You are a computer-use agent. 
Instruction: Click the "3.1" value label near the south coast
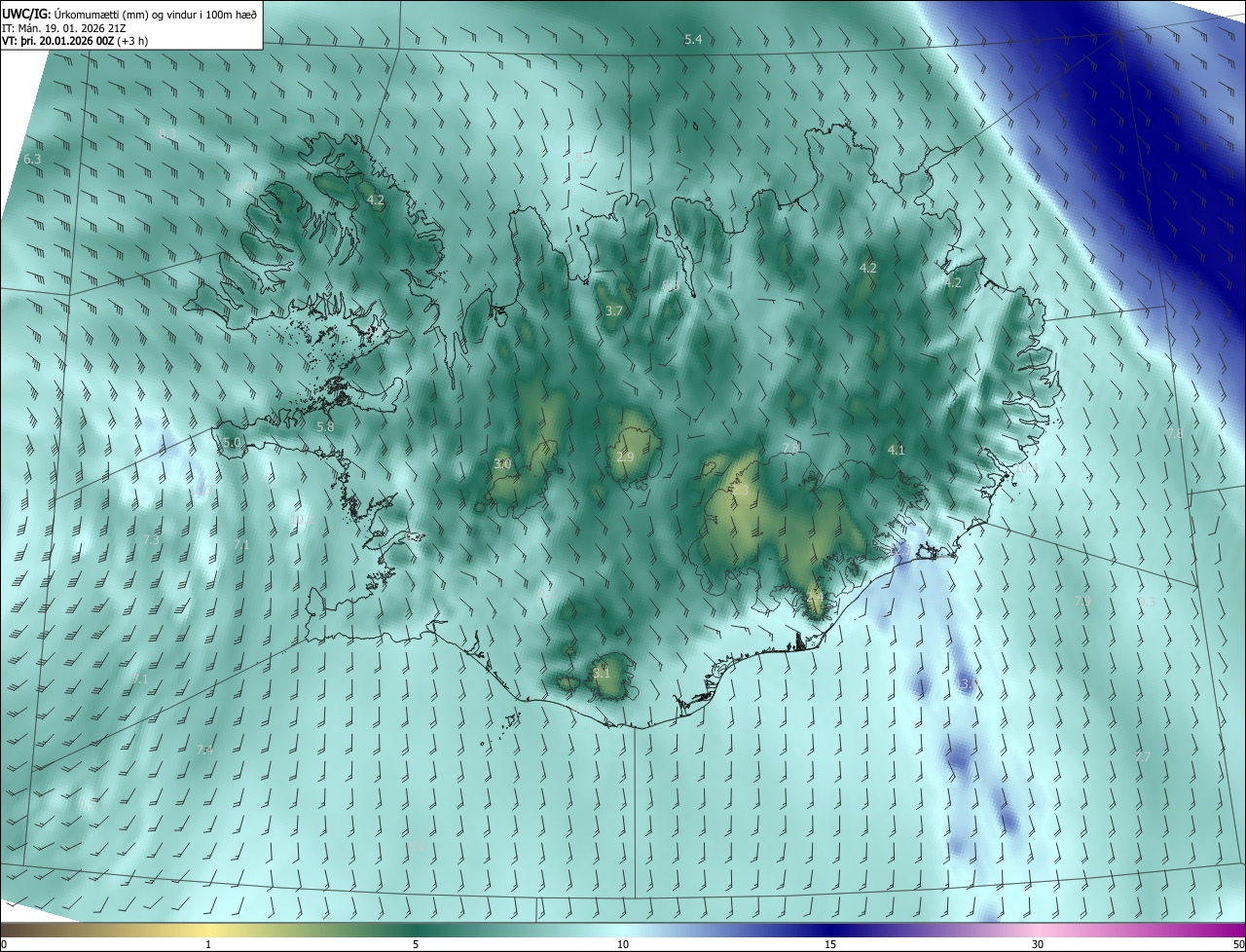(602, 673)
